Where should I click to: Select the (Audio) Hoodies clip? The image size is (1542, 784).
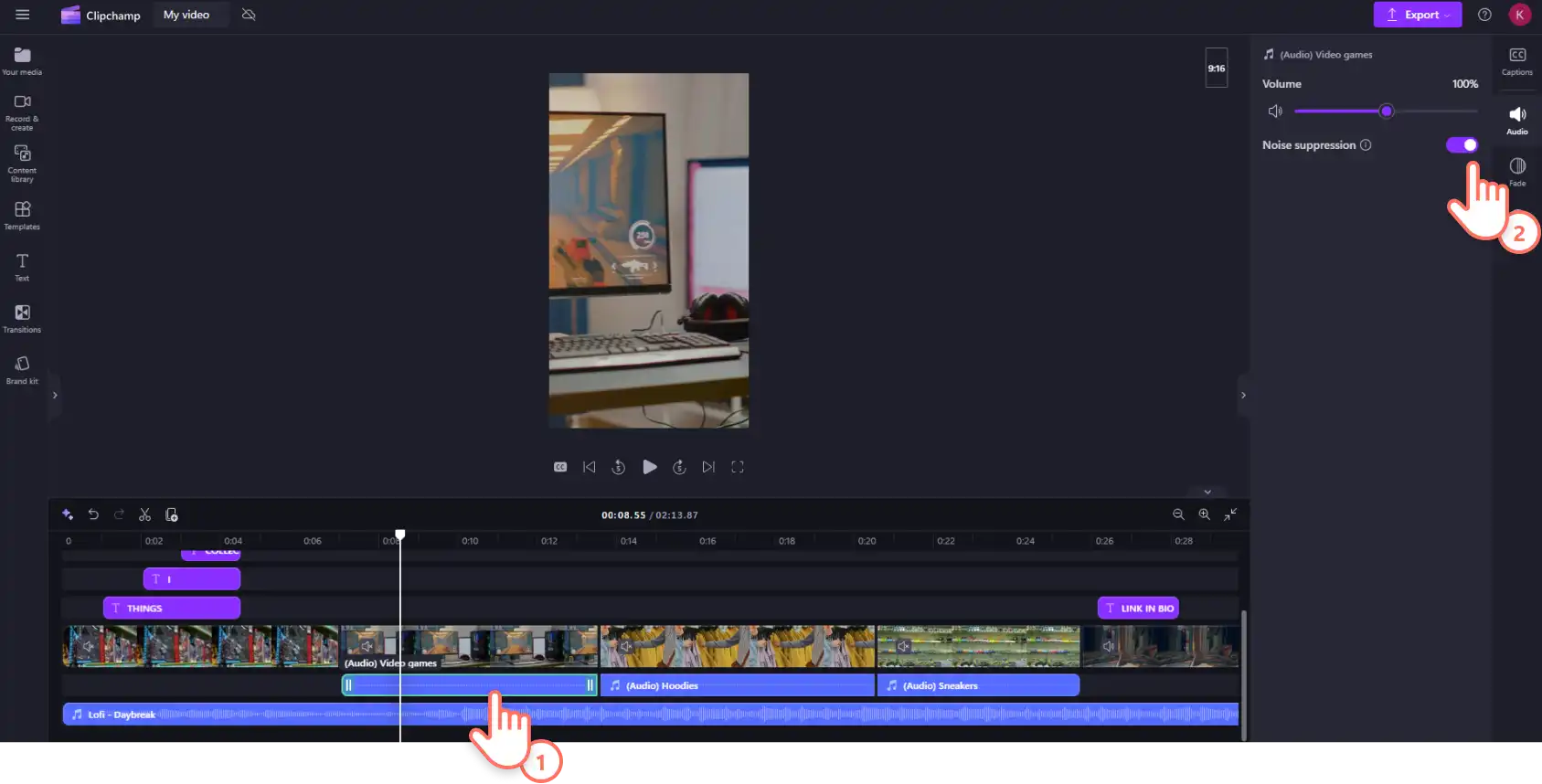(738, 685)
